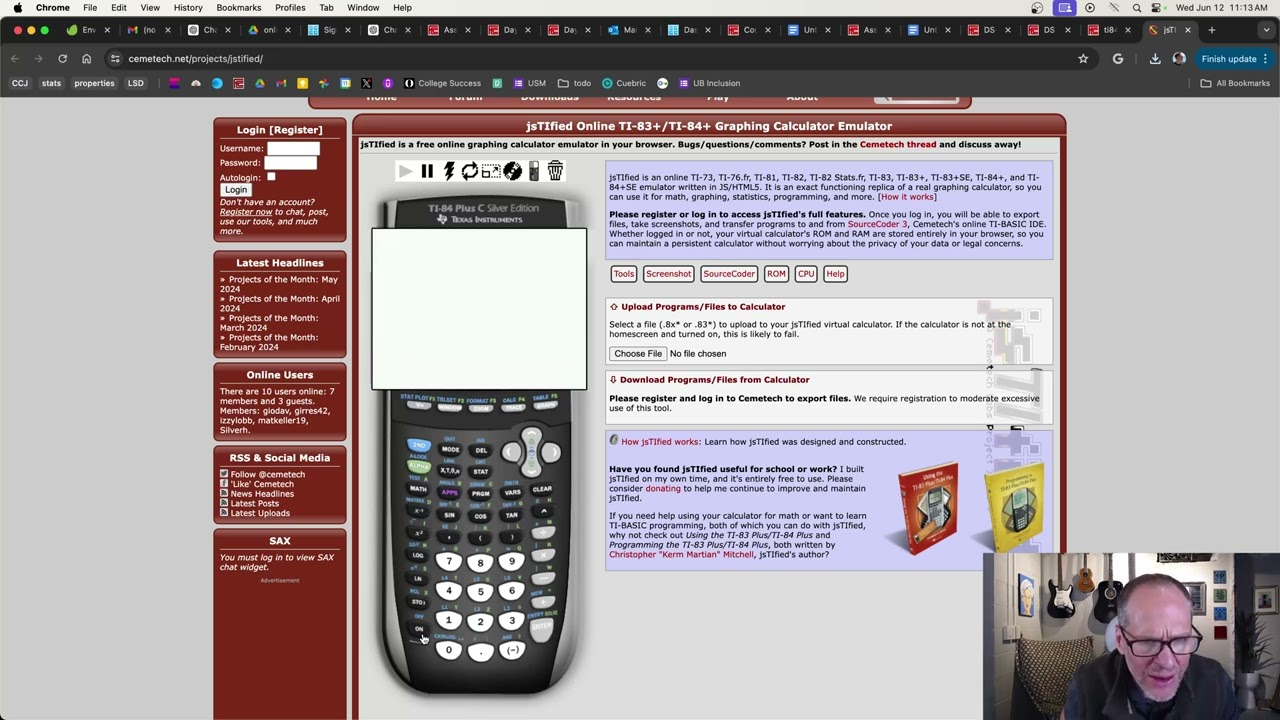Click the emulator play icon
This screenshot has width=1280, height=720.
pos(404,171)
